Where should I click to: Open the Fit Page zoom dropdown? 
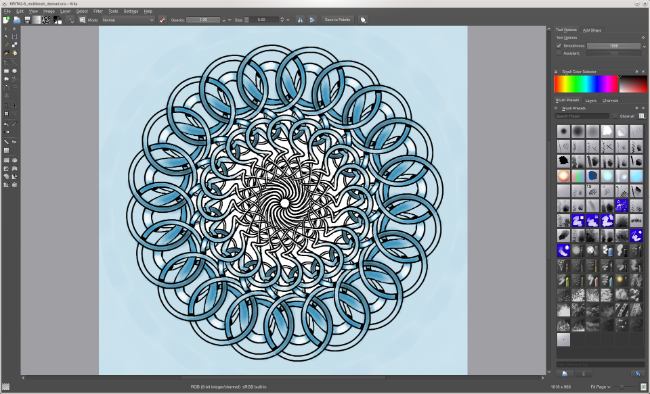click(600, 387)
